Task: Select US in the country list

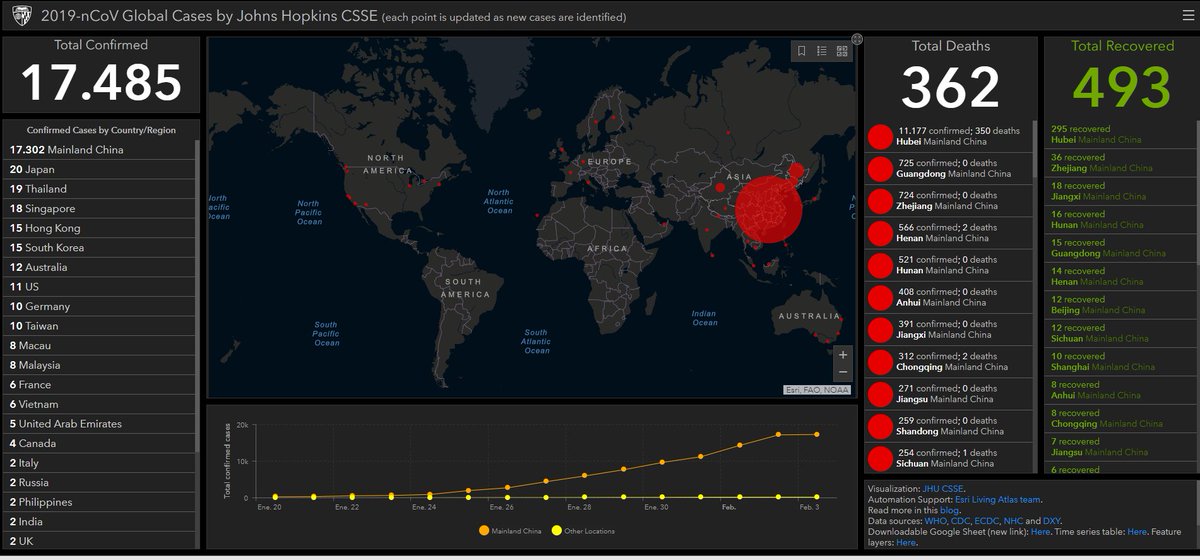Action: [x=98, y=287]
